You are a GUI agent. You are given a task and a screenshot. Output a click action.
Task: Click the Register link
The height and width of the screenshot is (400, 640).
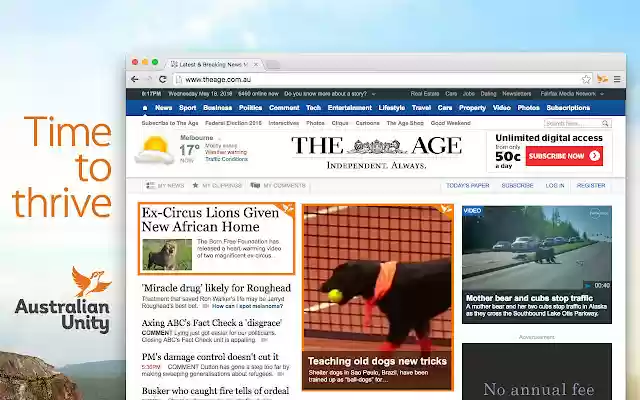click(x=591, y=185)
